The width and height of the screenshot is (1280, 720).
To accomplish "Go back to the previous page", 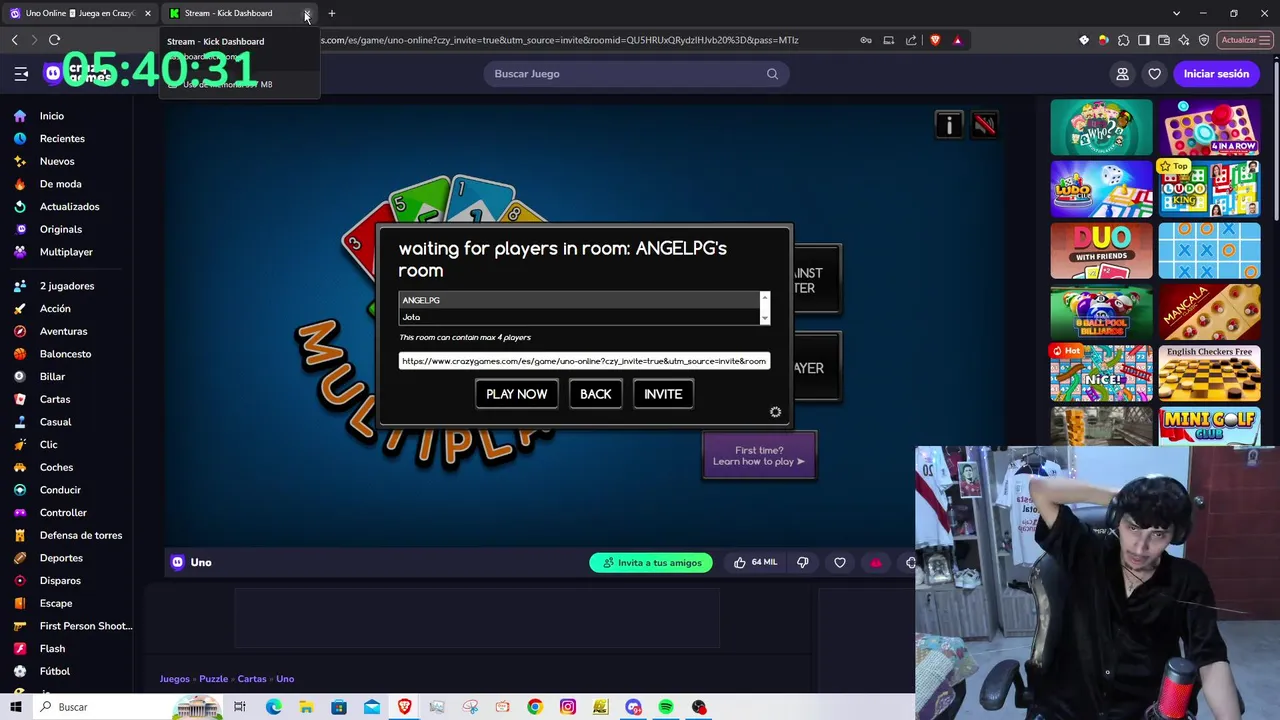I will [14, 40].
